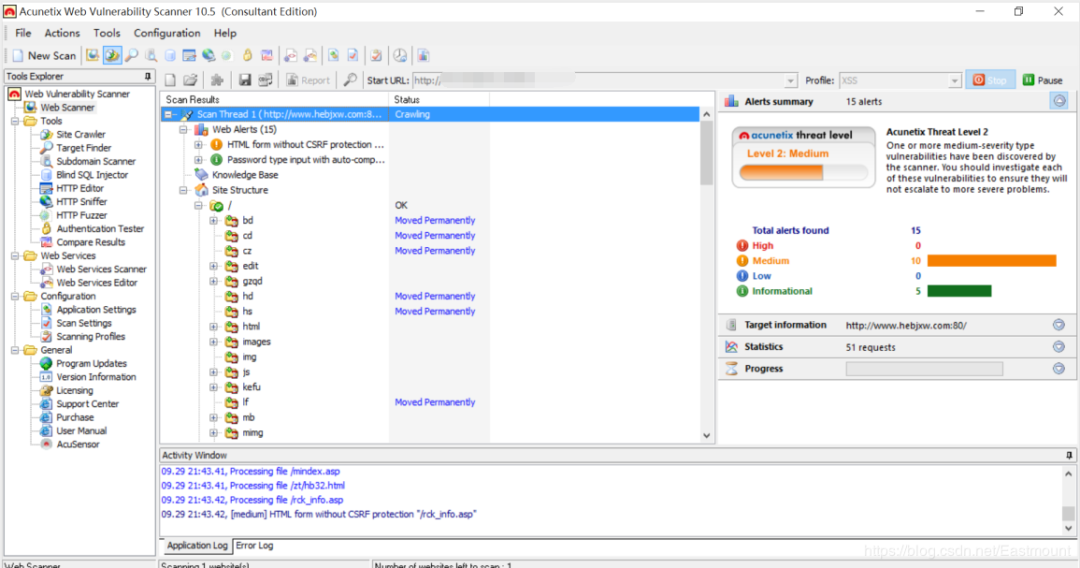Select Knowledge Base tree node
Viewport: 1080px width, 568px height.
pyautogui.click(x=245, y=175)
